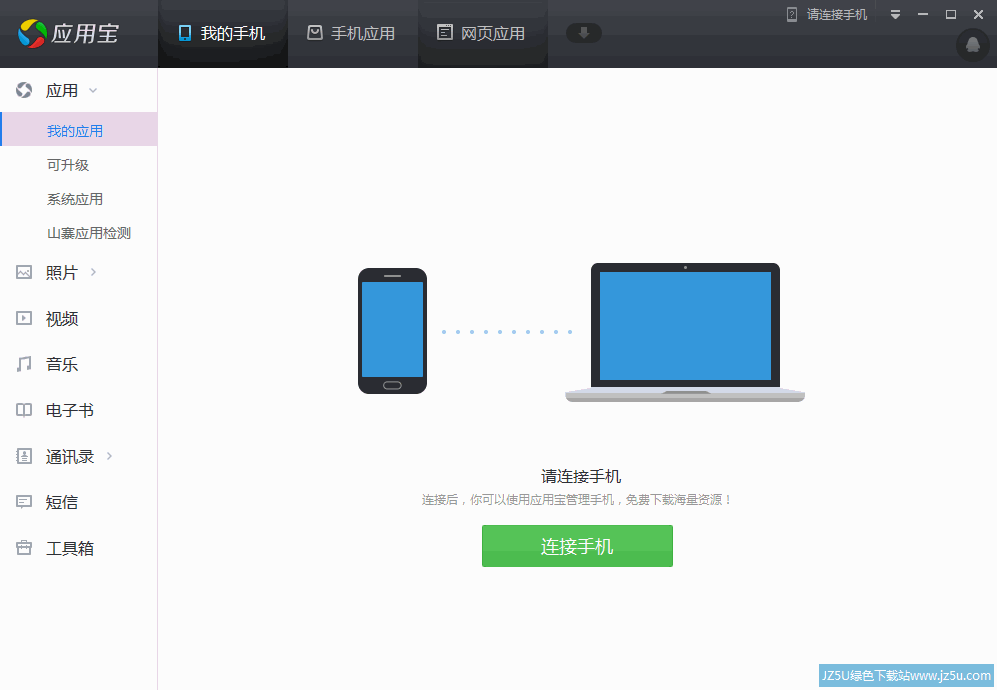The width and height of the screenshot is (997, 690).
Task: Click the 通讯录 contacts icon
Action: [24, 456]
